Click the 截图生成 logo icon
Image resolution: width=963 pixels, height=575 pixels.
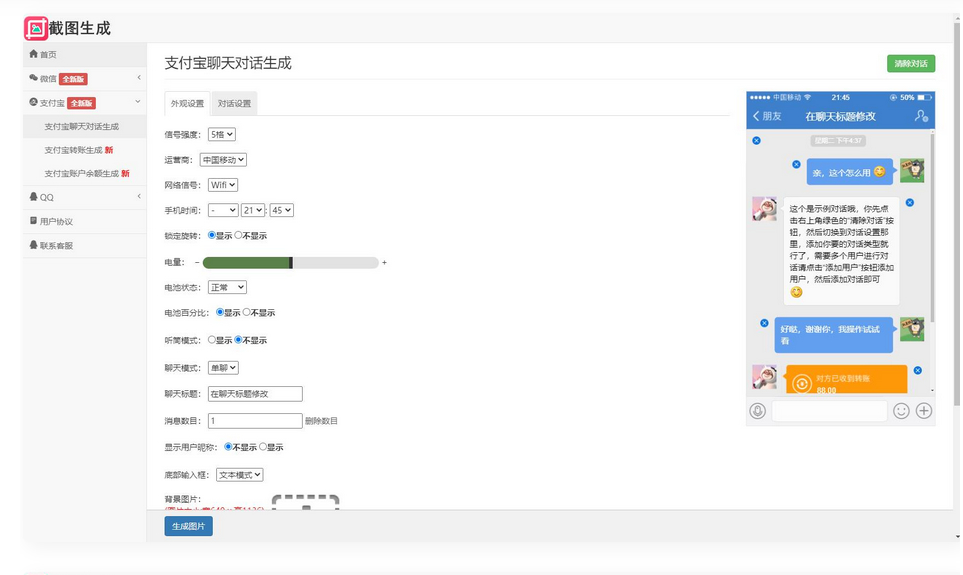pos(36,28)
